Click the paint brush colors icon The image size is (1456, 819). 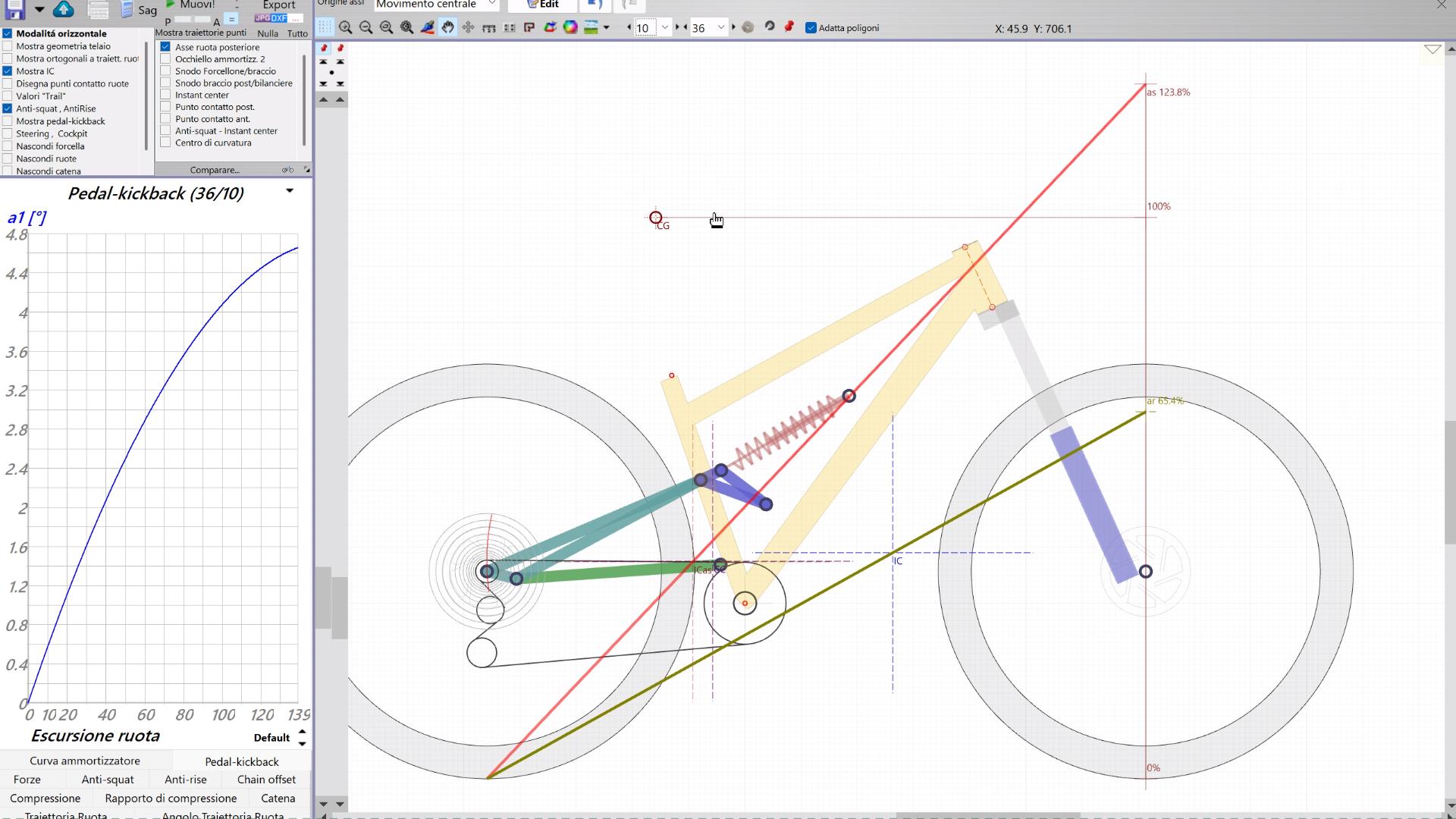pos(428,28)
